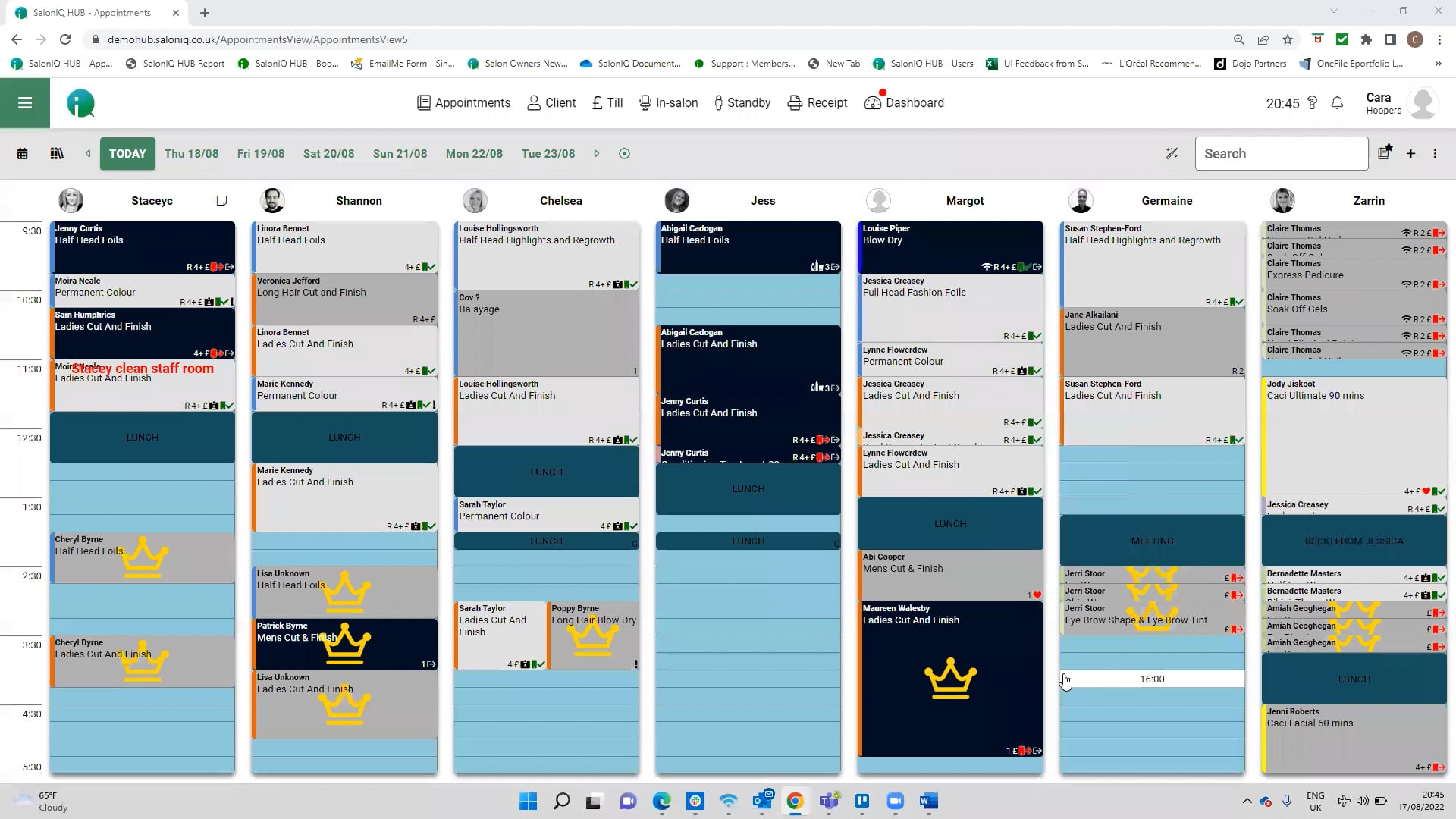Open the Receipt tab

(x=817, y=103)
